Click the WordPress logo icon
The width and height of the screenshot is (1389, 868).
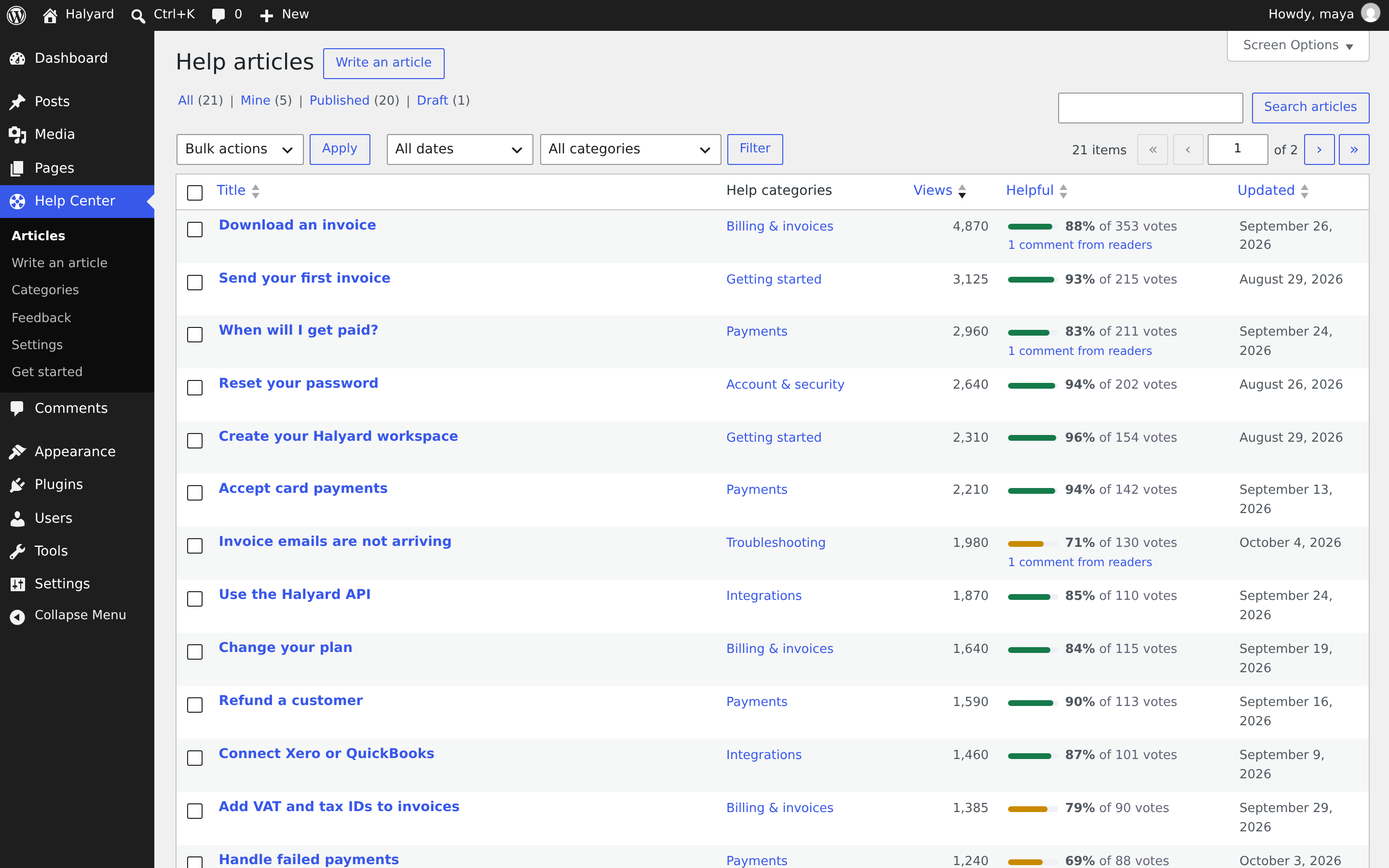tap(16, 15)
